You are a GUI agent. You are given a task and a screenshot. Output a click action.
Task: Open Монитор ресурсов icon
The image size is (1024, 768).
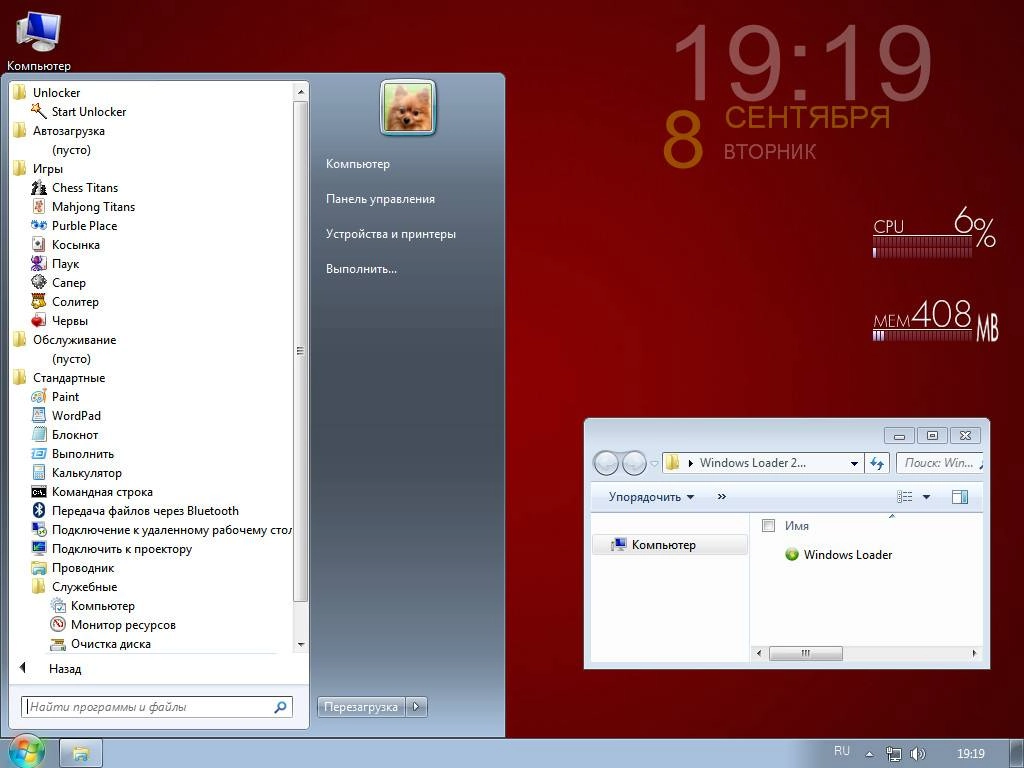pyautogui.click(x=58, y=625)
